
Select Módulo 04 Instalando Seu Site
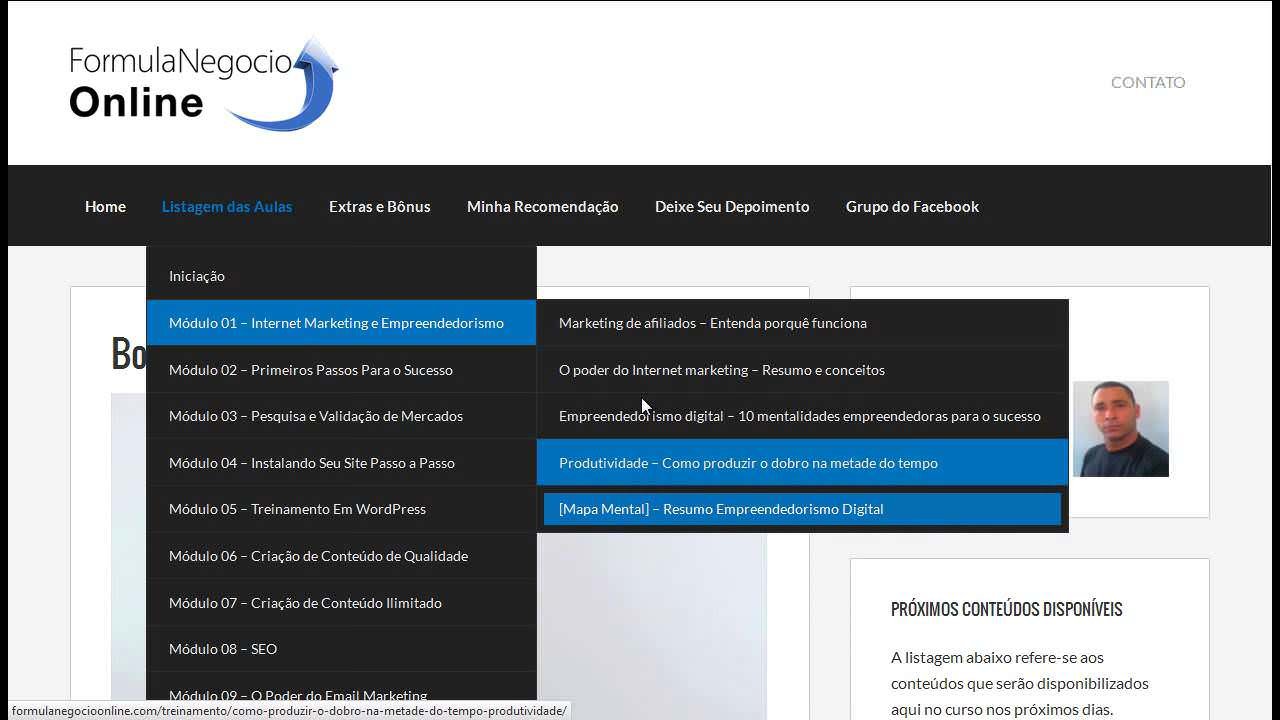311,463
